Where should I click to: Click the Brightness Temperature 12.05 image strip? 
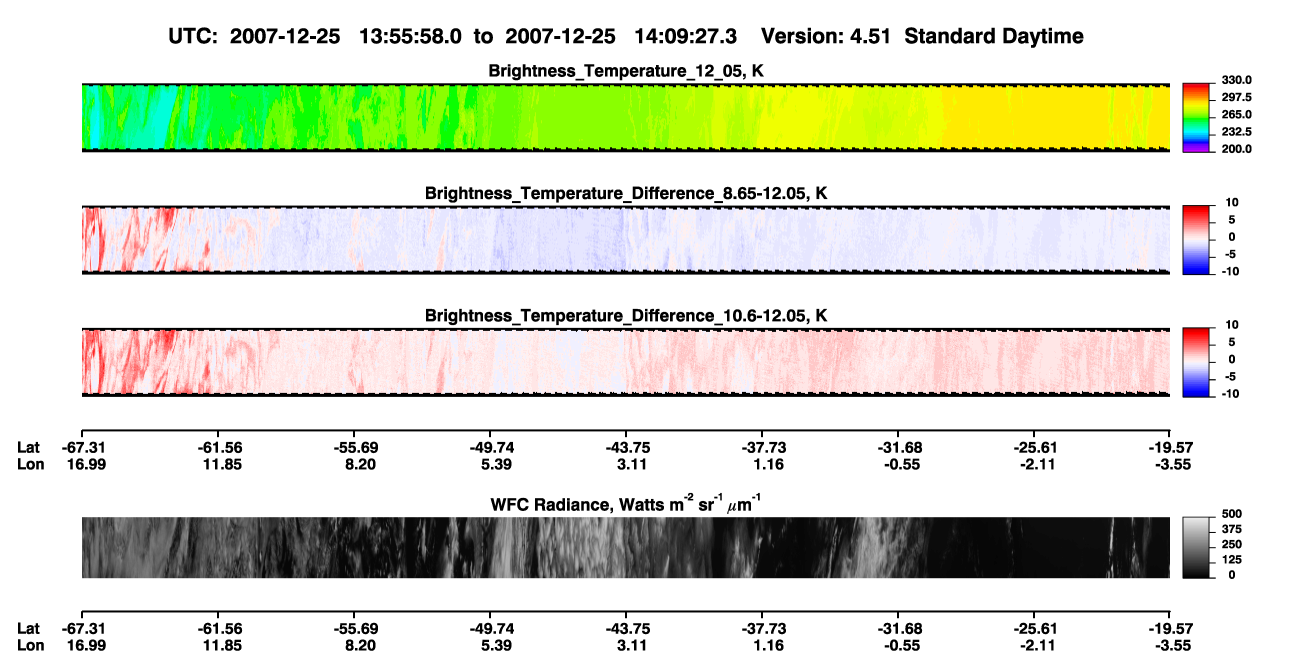(x=626, y=118)
